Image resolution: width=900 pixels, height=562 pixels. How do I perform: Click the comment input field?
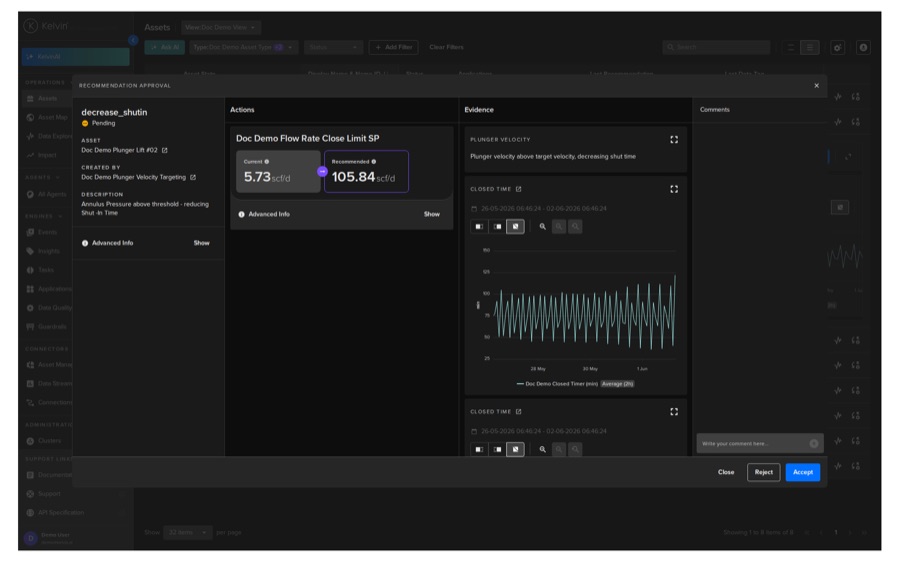[x=754, y=444]
